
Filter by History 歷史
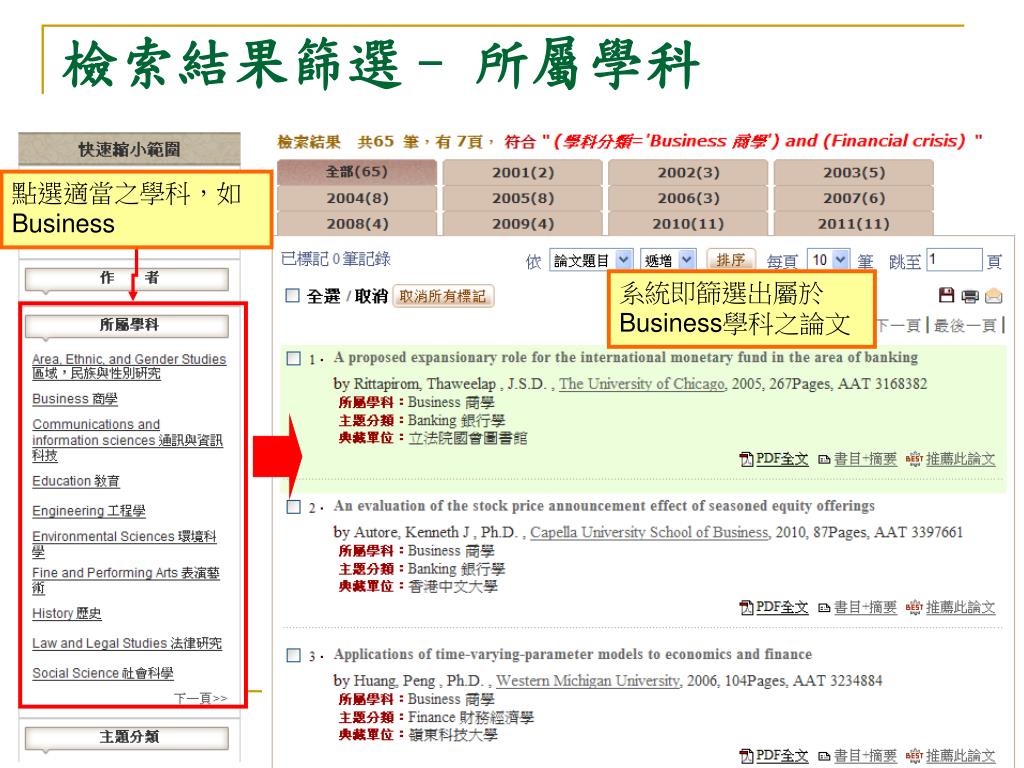pos(67,613)
